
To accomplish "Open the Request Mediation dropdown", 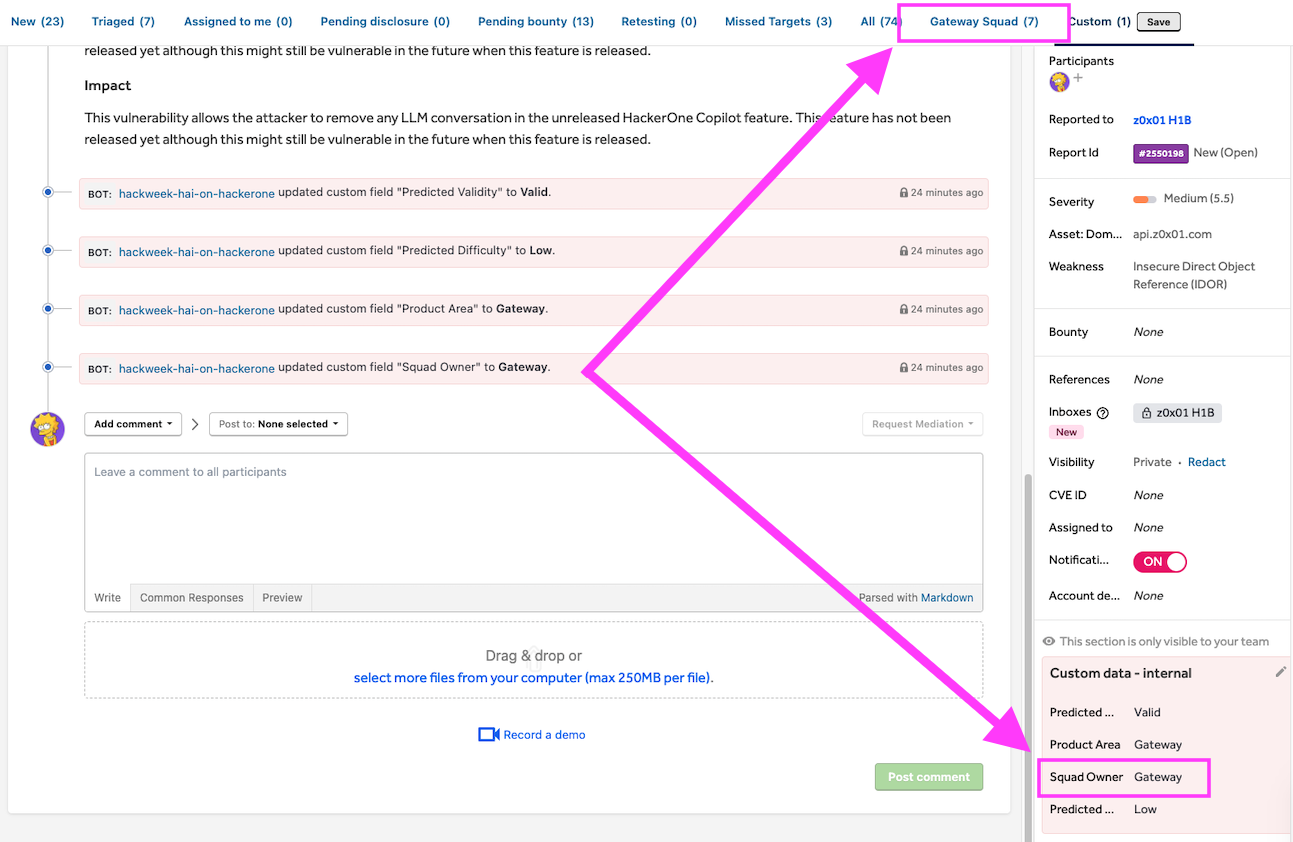I will click(922, 424).
